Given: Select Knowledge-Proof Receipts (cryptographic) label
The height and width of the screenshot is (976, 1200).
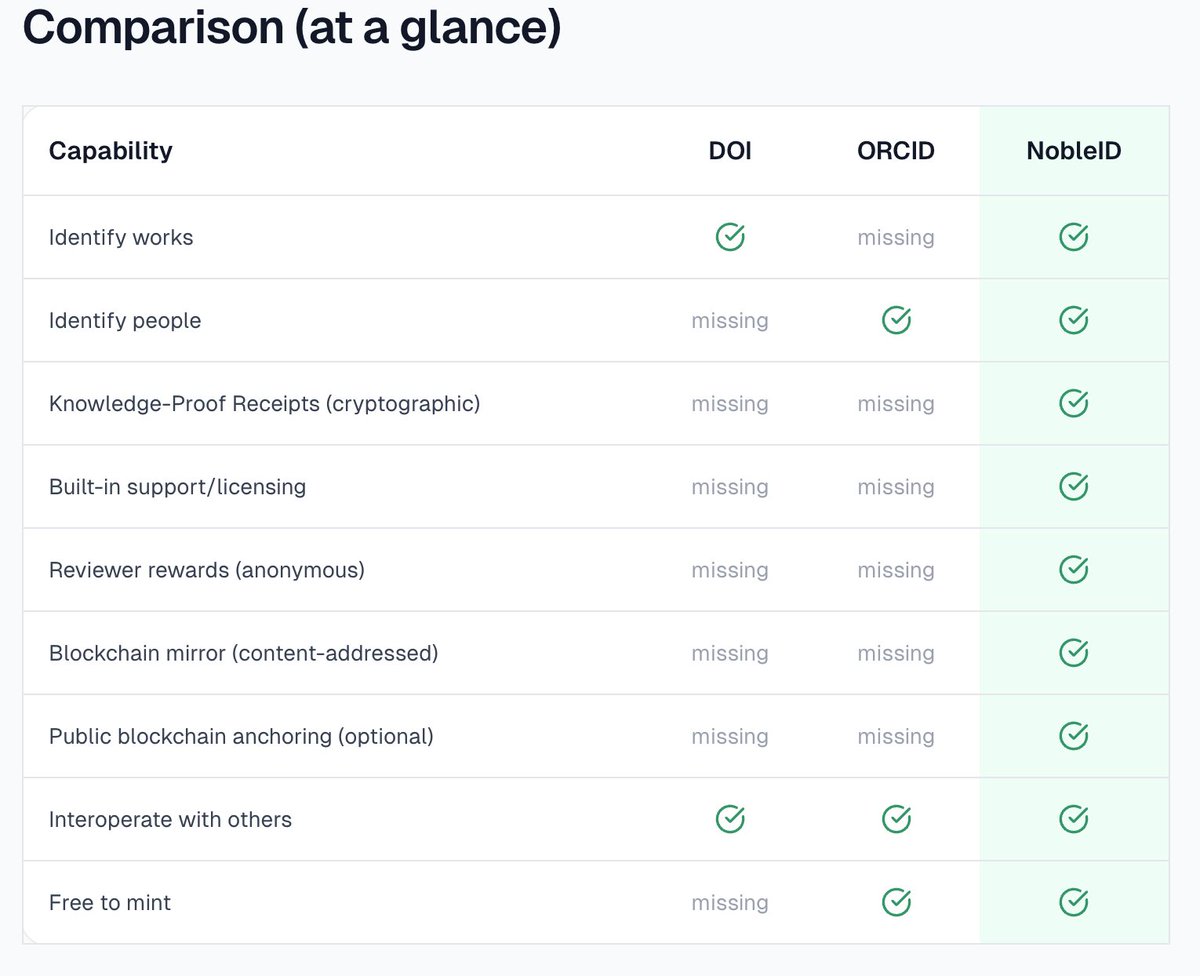Looking at the screenshot, I should 264,404.
